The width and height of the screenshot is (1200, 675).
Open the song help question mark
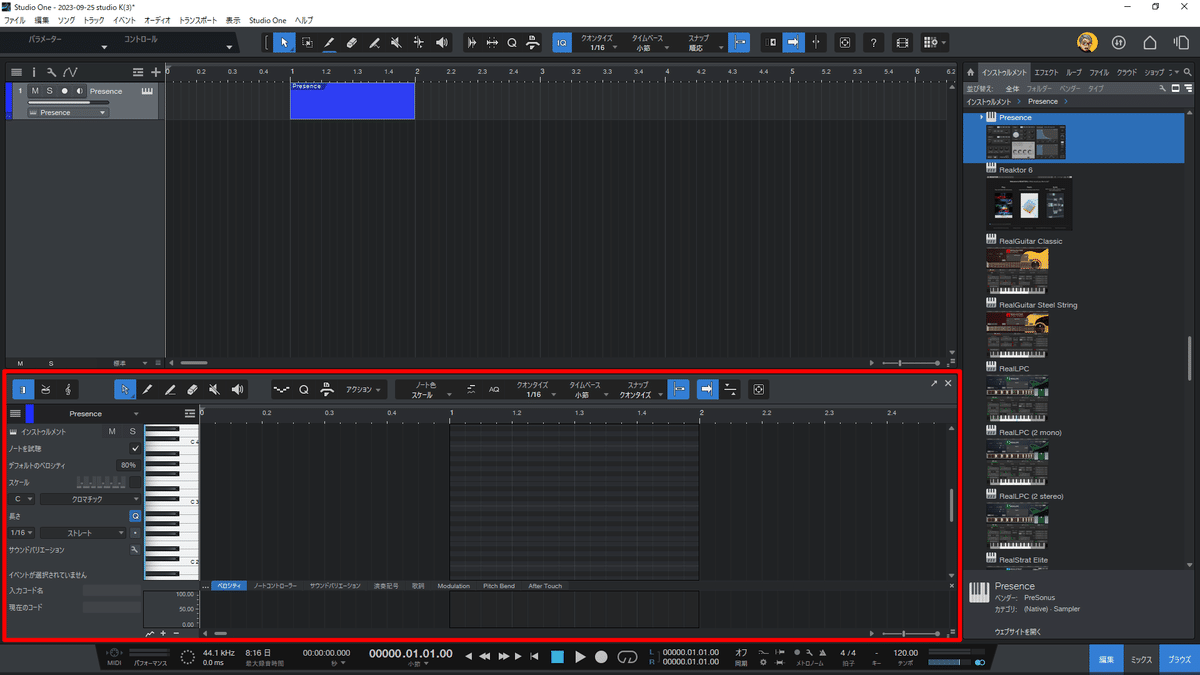coord(875,43)
